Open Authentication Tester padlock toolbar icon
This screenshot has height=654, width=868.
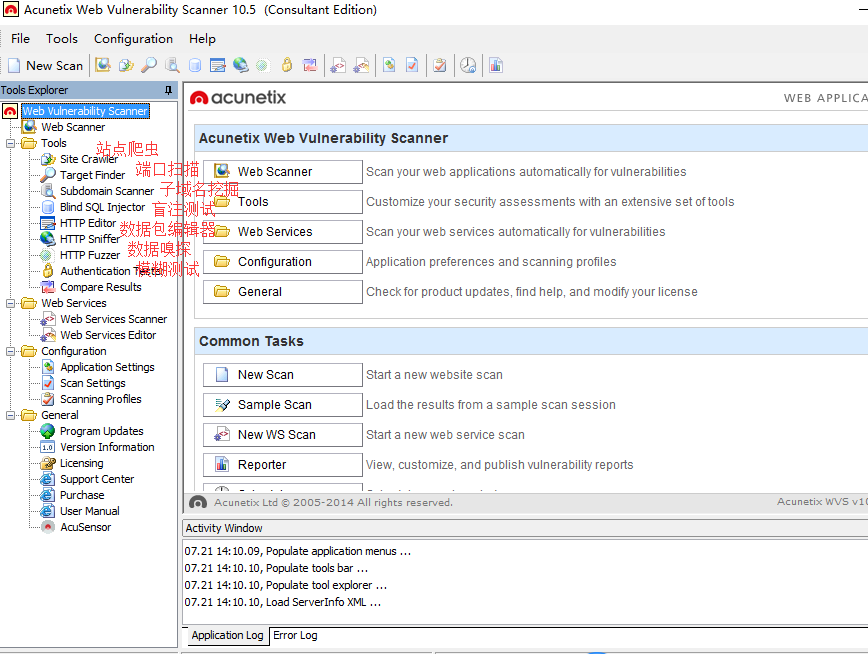287,65
